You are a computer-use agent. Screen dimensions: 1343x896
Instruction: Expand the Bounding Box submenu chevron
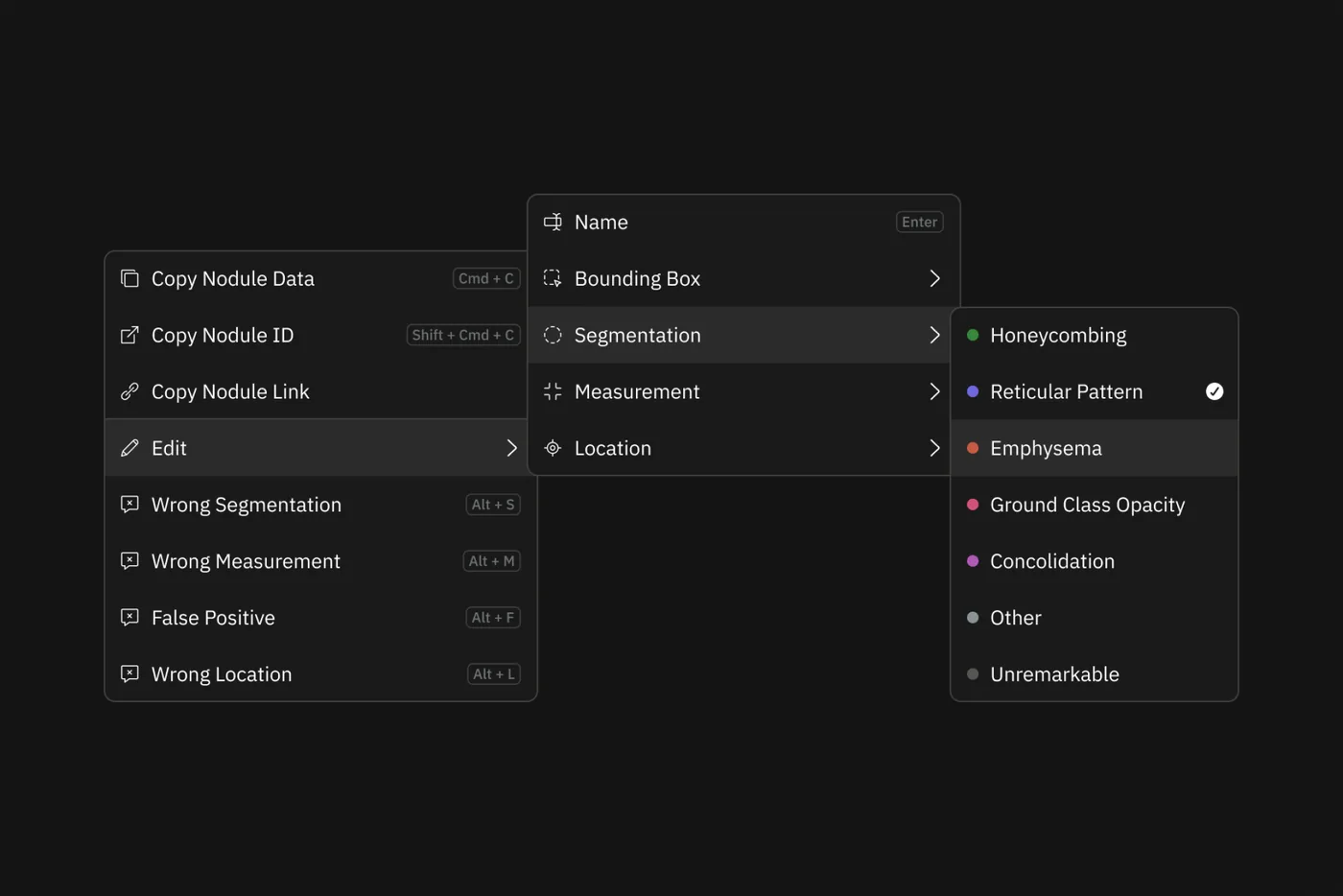[934, 278]
